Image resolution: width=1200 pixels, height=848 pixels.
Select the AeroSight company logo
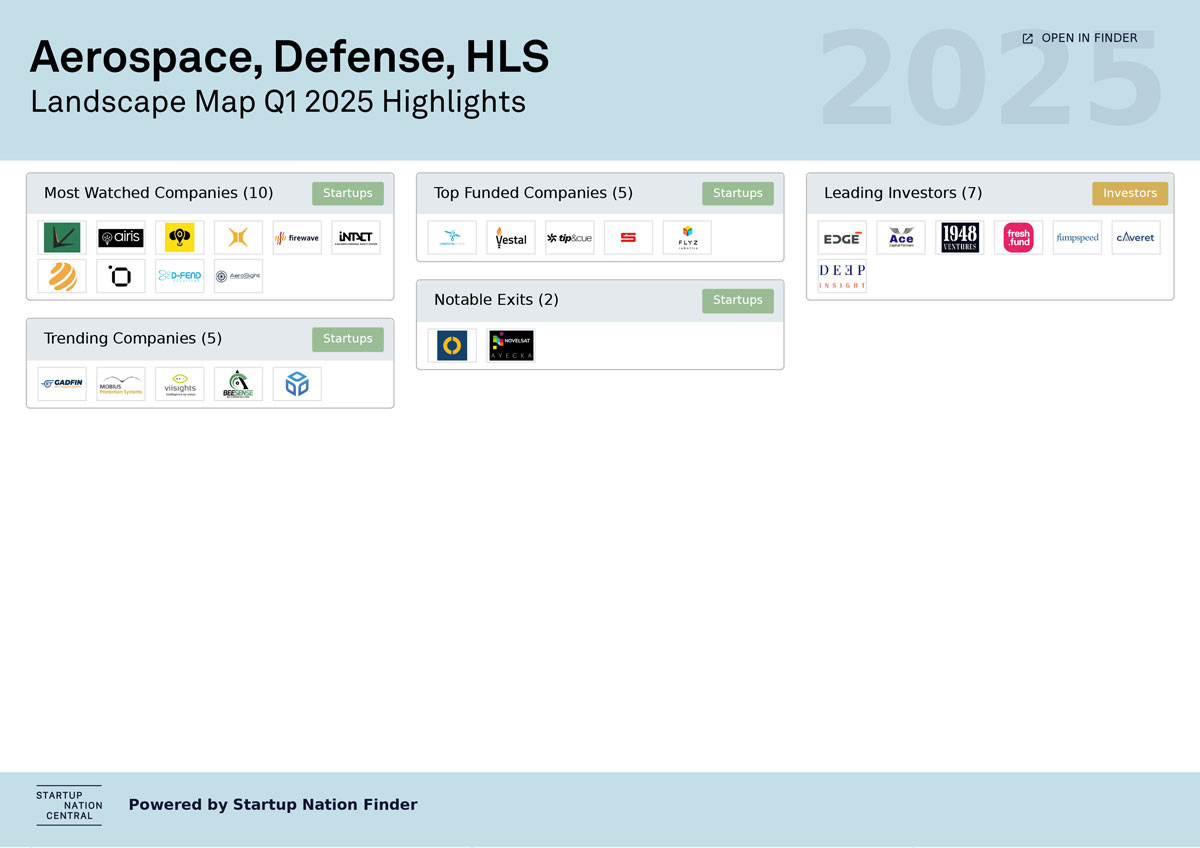(238, 276)
